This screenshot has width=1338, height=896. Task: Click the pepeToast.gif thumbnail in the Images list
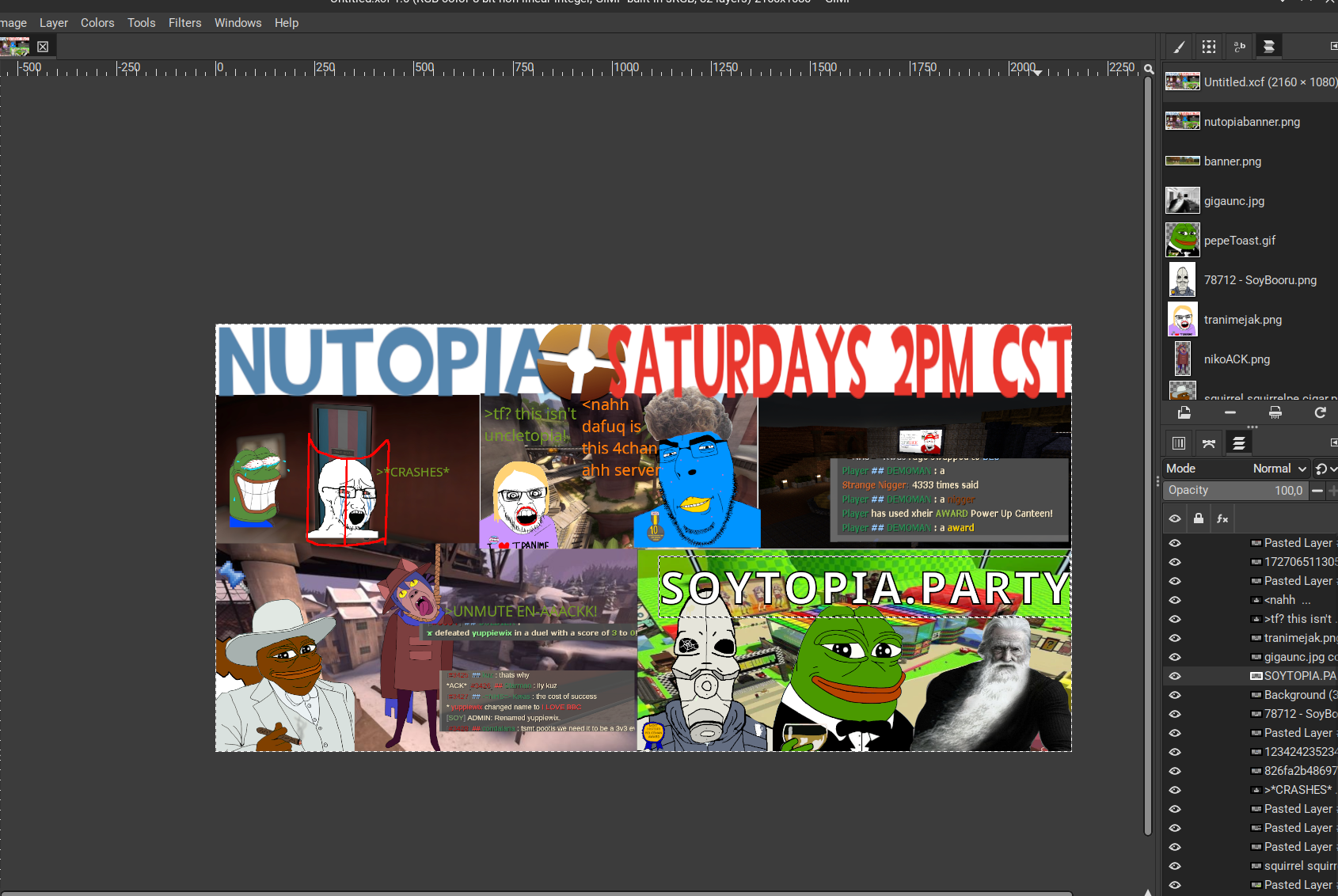[1183, 240]
